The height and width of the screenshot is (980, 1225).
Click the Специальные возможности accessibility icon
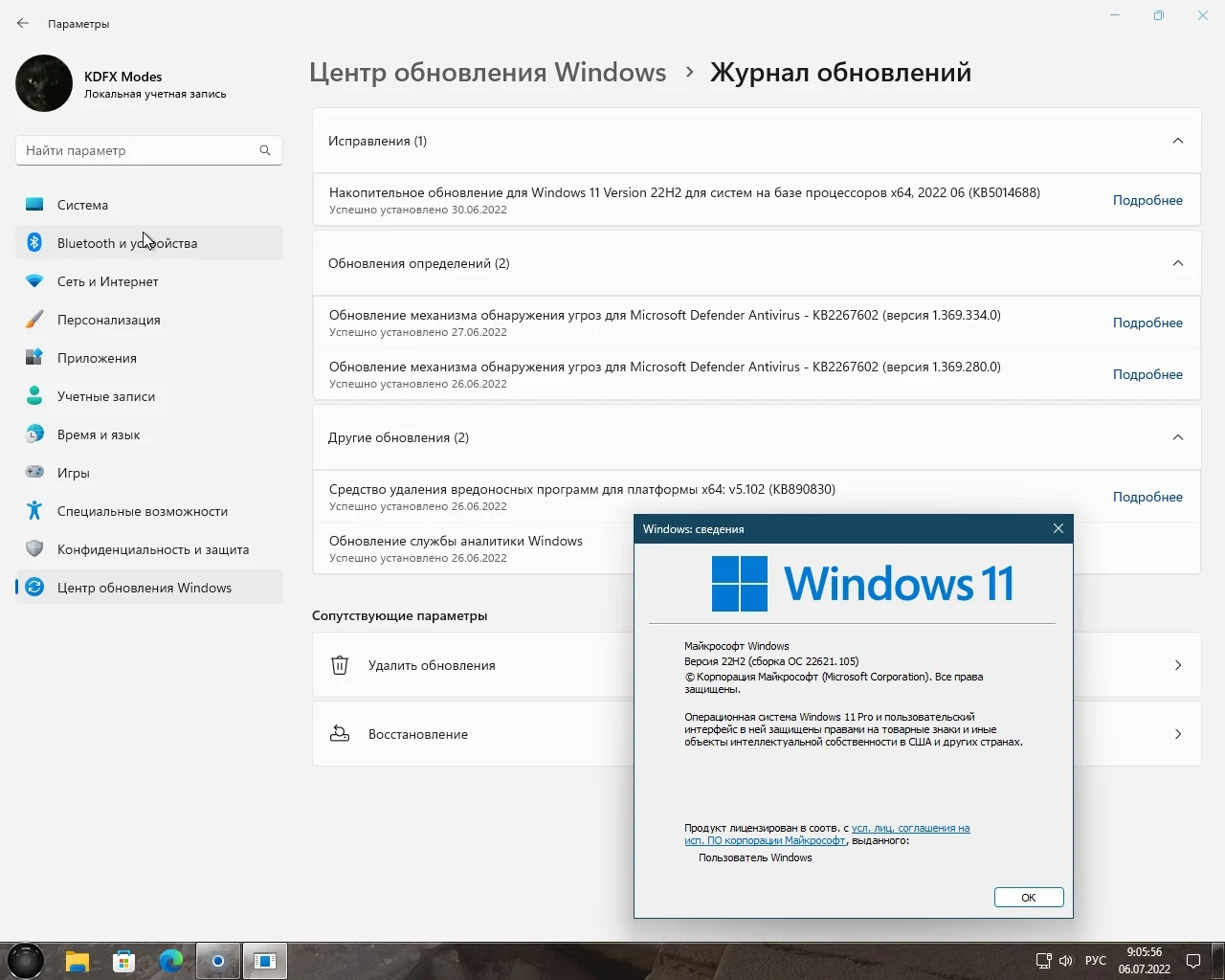tap(34, 511)
